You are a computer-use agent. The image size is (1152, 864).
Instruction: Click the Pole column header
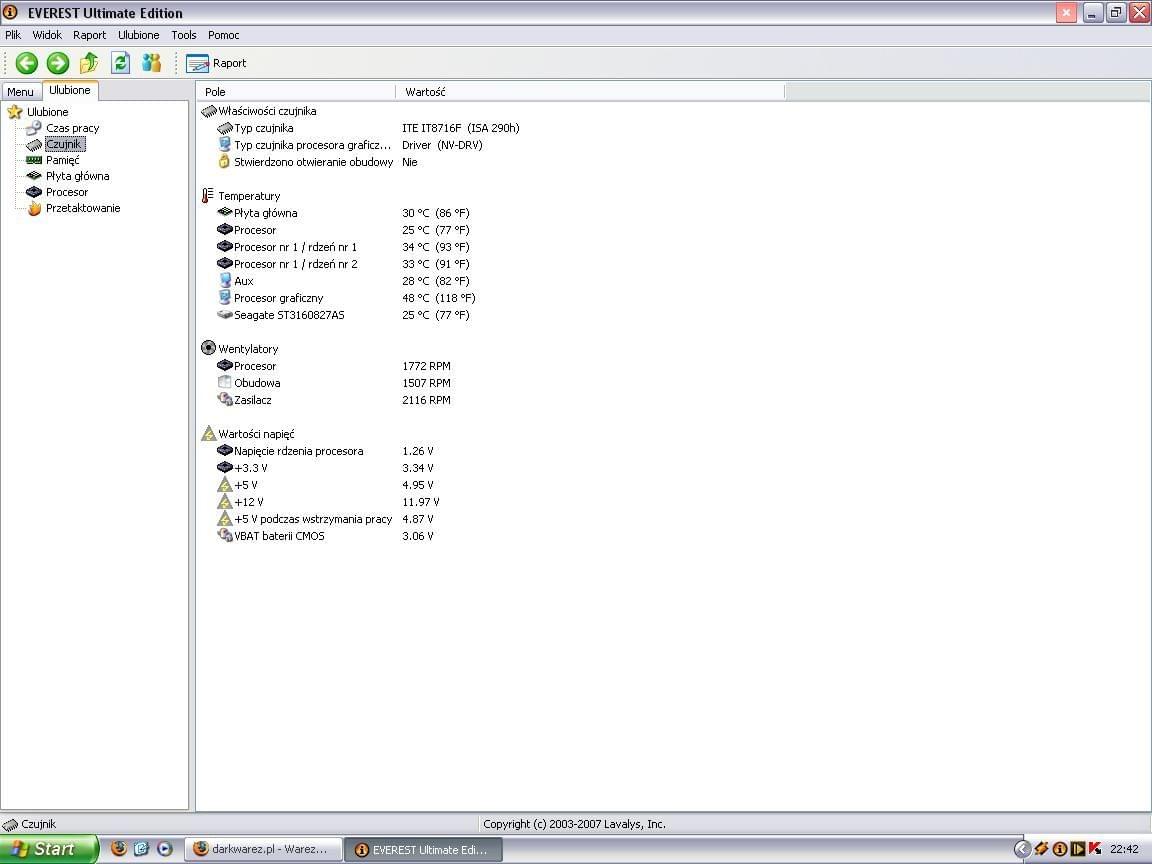pyautogui.click(x=296, y=92)
